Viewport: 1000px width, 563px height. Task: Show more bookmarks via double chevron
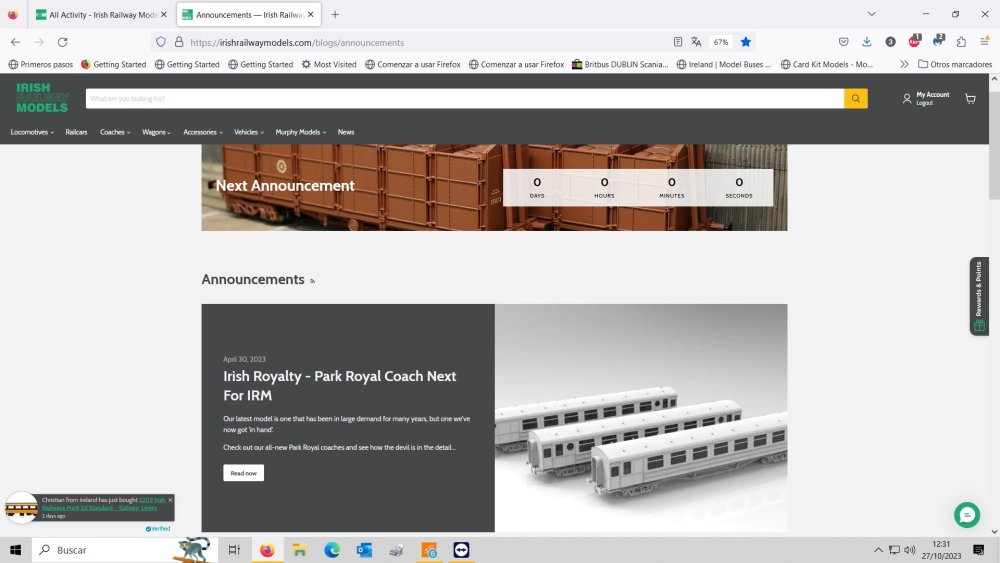(x=904, y=64)
